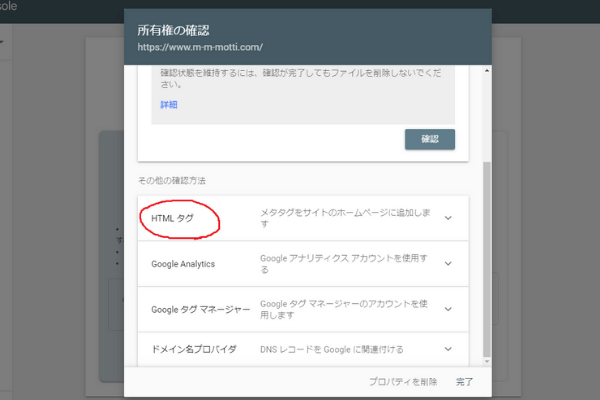
Task: Expand the HTML タグ chevron
Action: tap(448, 218)
